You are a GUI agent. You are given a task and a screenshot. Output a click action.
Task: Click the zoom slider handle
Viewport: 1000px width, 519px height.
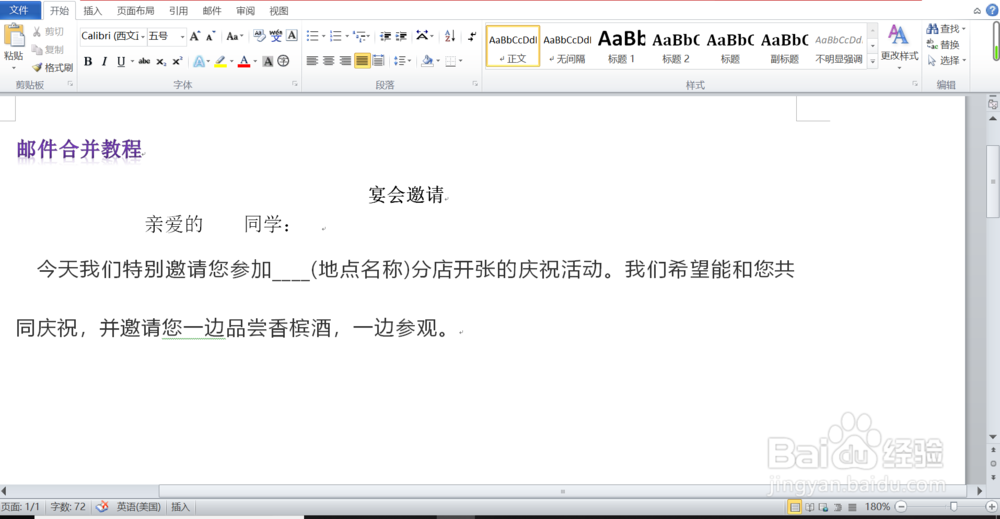953,507
